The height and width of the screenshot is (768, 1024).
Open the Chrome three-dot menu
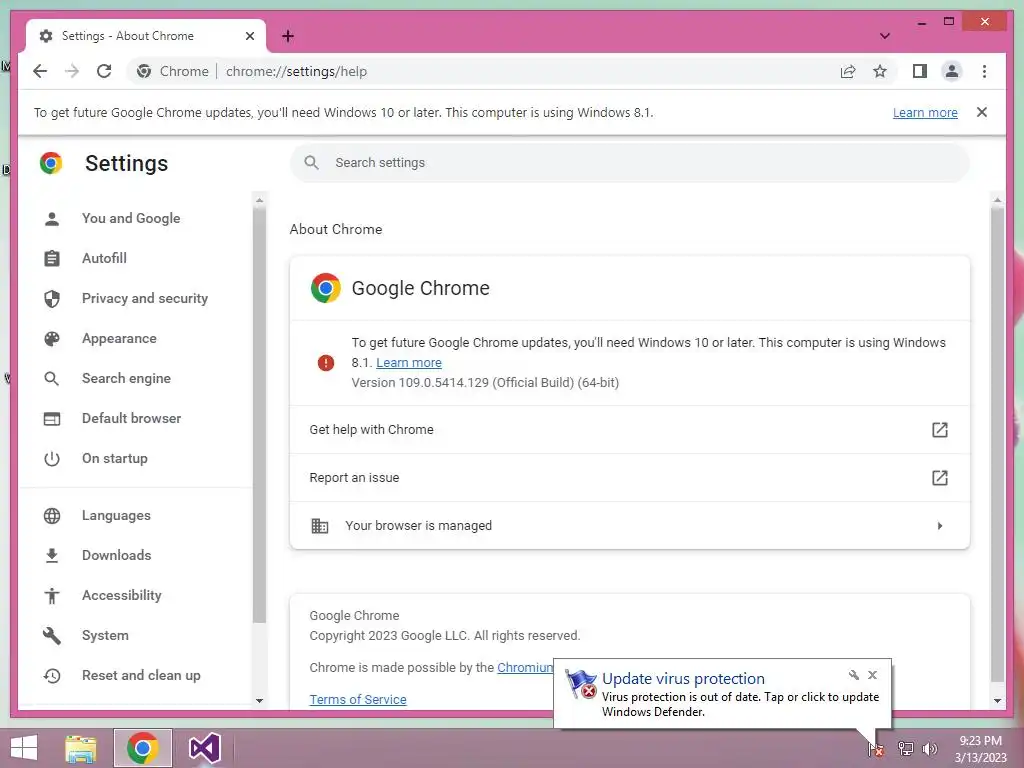click(x=984, y=71)
